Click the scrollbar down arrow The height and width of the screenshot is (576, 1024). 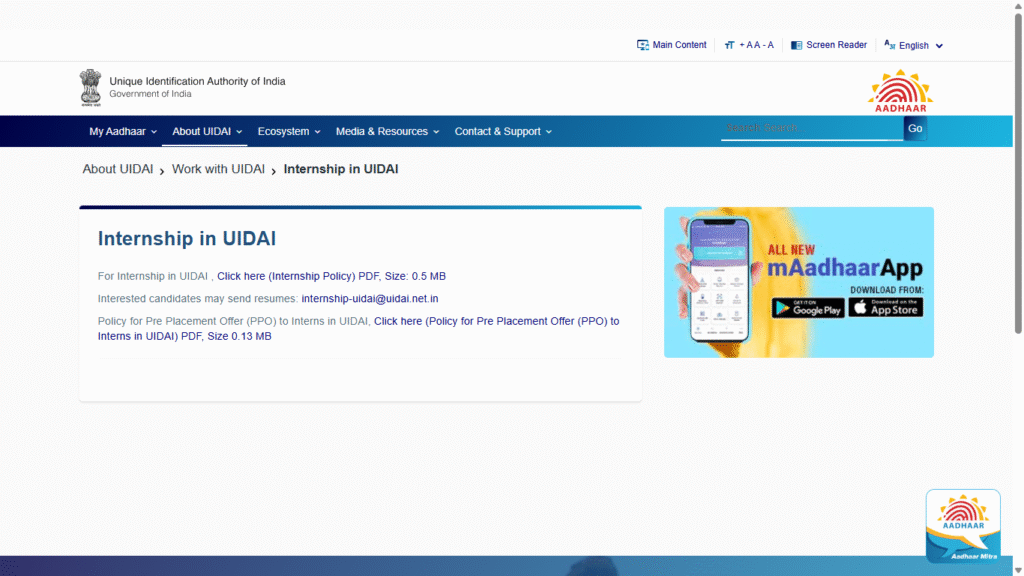(1018, 571)
